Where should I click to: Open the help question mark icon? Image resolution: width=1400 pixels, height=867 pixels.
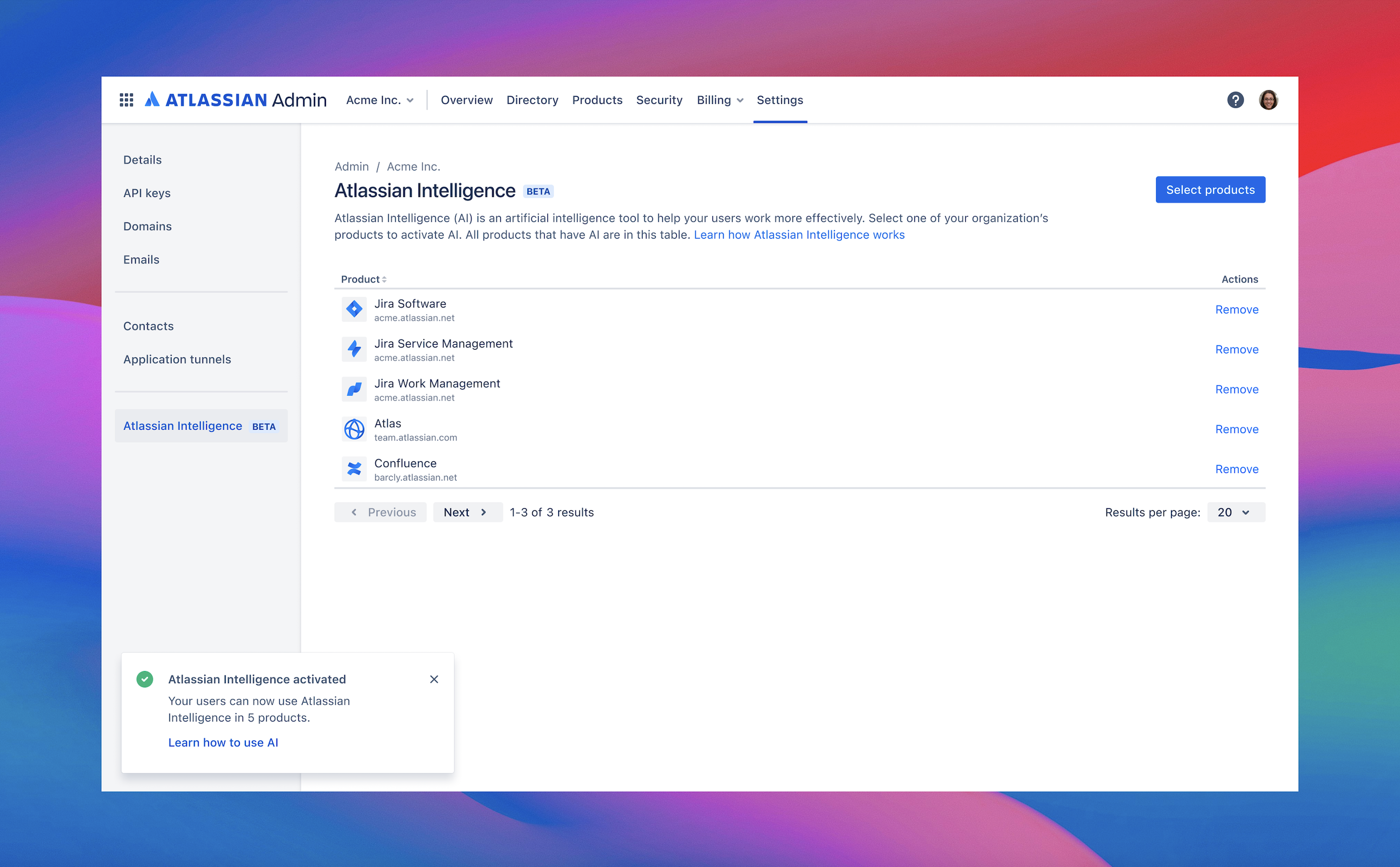[x=1235, y=100]
